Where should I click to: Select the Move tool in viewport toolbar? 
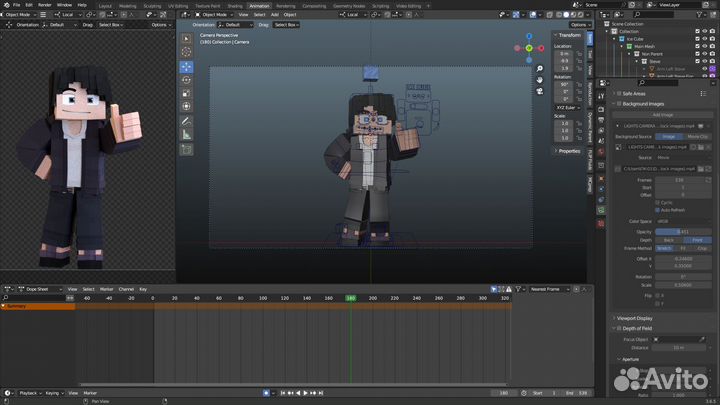point(186,67)
